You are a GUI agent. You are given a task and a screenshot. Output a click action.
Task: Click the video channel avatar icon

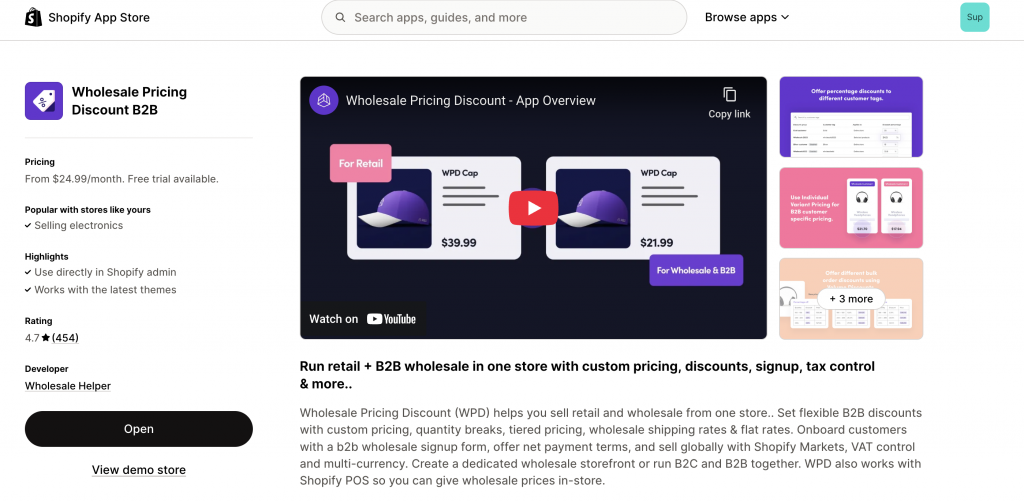click(323, 100)
